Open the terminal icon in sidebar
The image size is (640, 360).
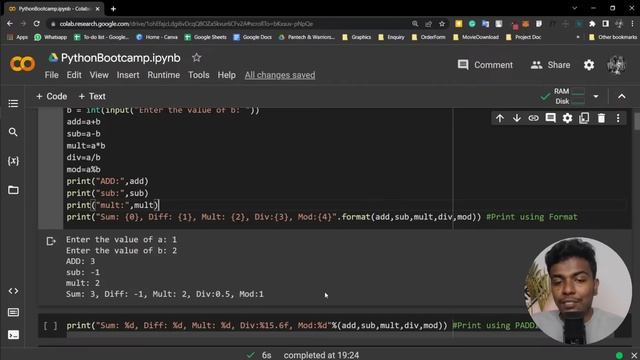pyautogui.click(x=13, y=335)
